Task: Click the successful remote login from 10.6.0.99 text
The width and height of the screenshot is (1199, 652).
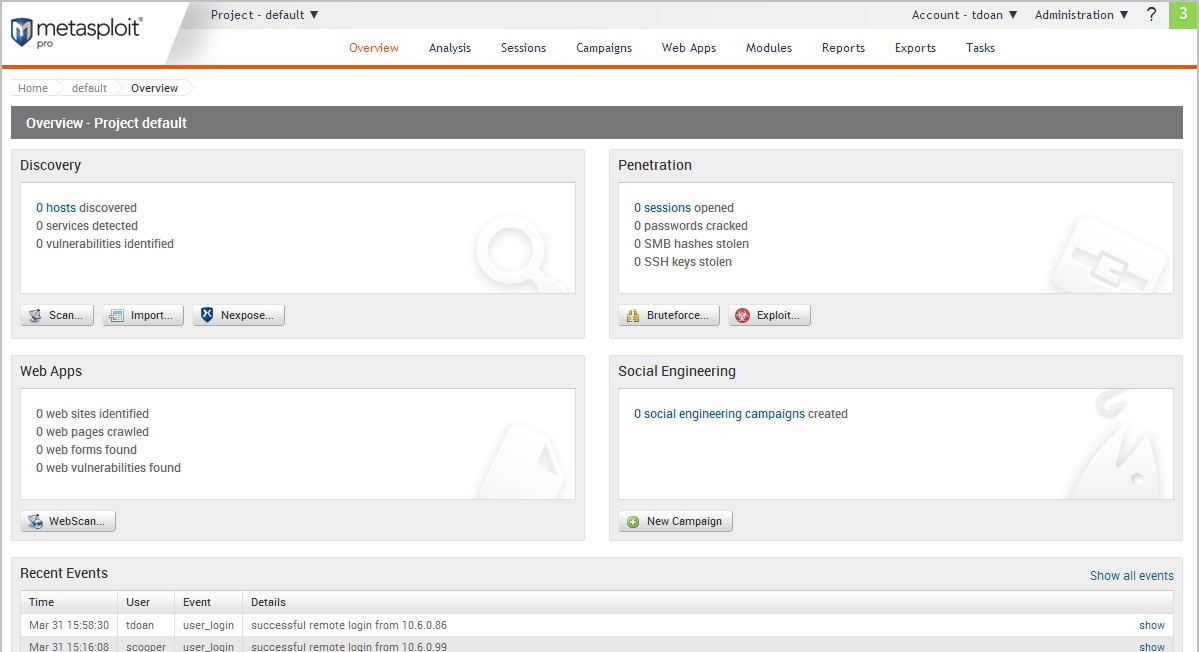Action: pyautogui.click(x=349, y=647)
